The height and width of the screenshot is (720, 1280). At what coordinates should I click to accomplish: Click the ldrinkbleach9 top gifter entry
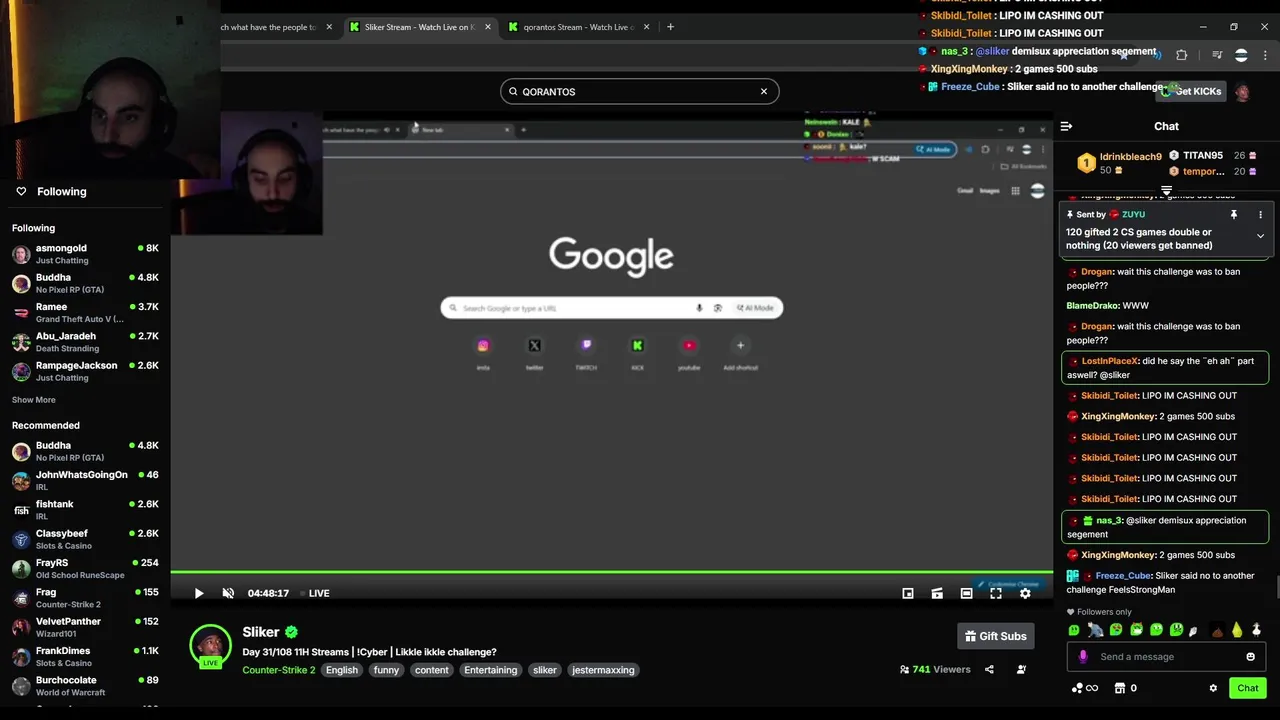coord(1120,163)
